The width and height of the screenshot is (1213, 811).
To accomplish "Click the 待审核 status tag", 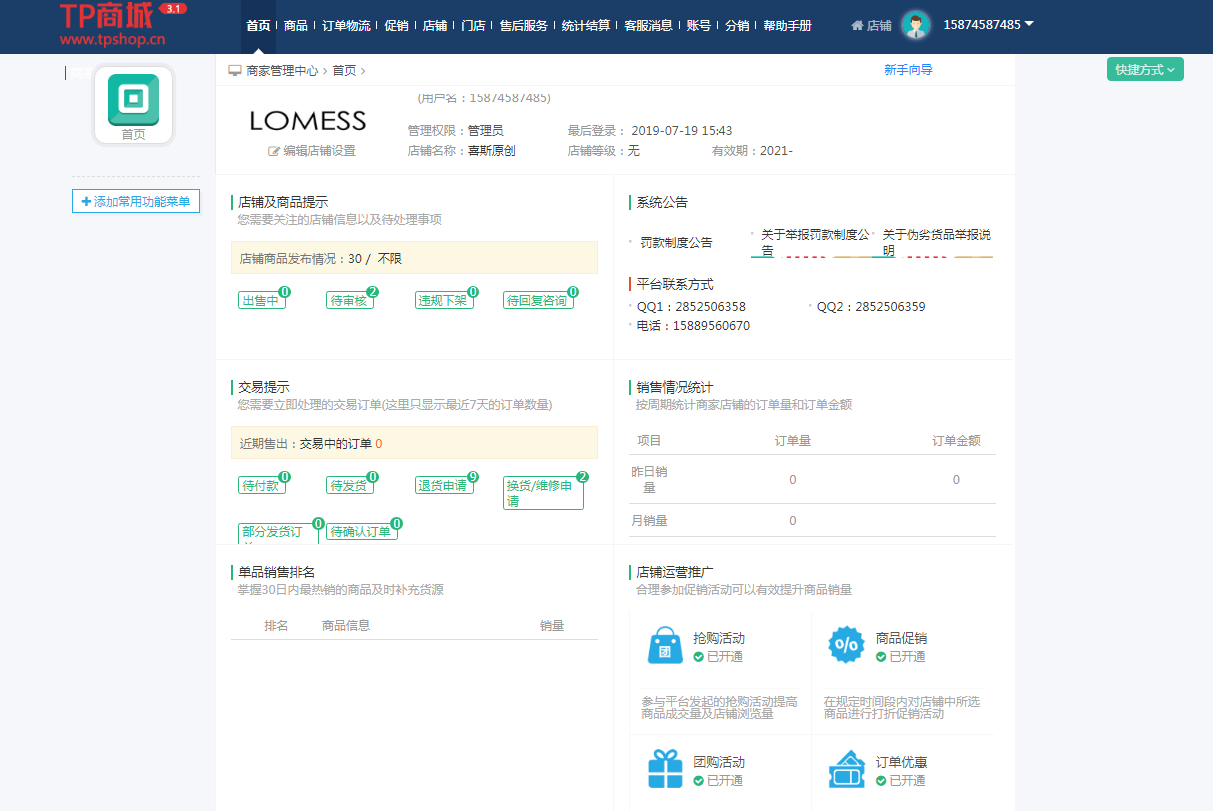I will coord(350,300).
